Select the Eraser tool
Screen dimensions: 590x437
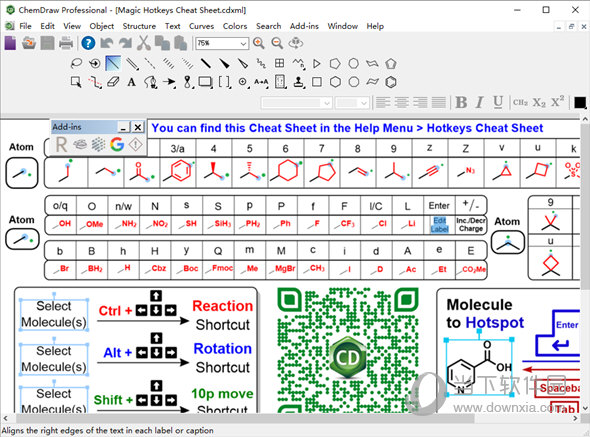point(113,82)
